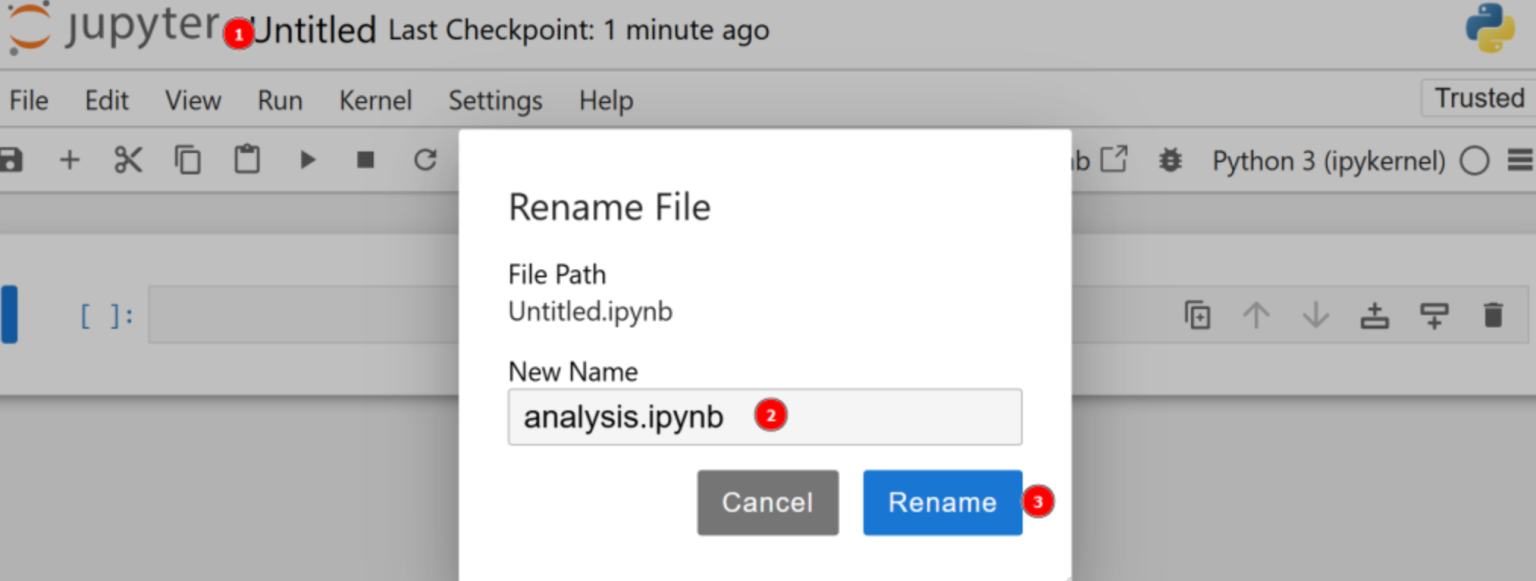
Task: Click Python 3 (ipykernel) kernel selector
Action: (1327, 160)
